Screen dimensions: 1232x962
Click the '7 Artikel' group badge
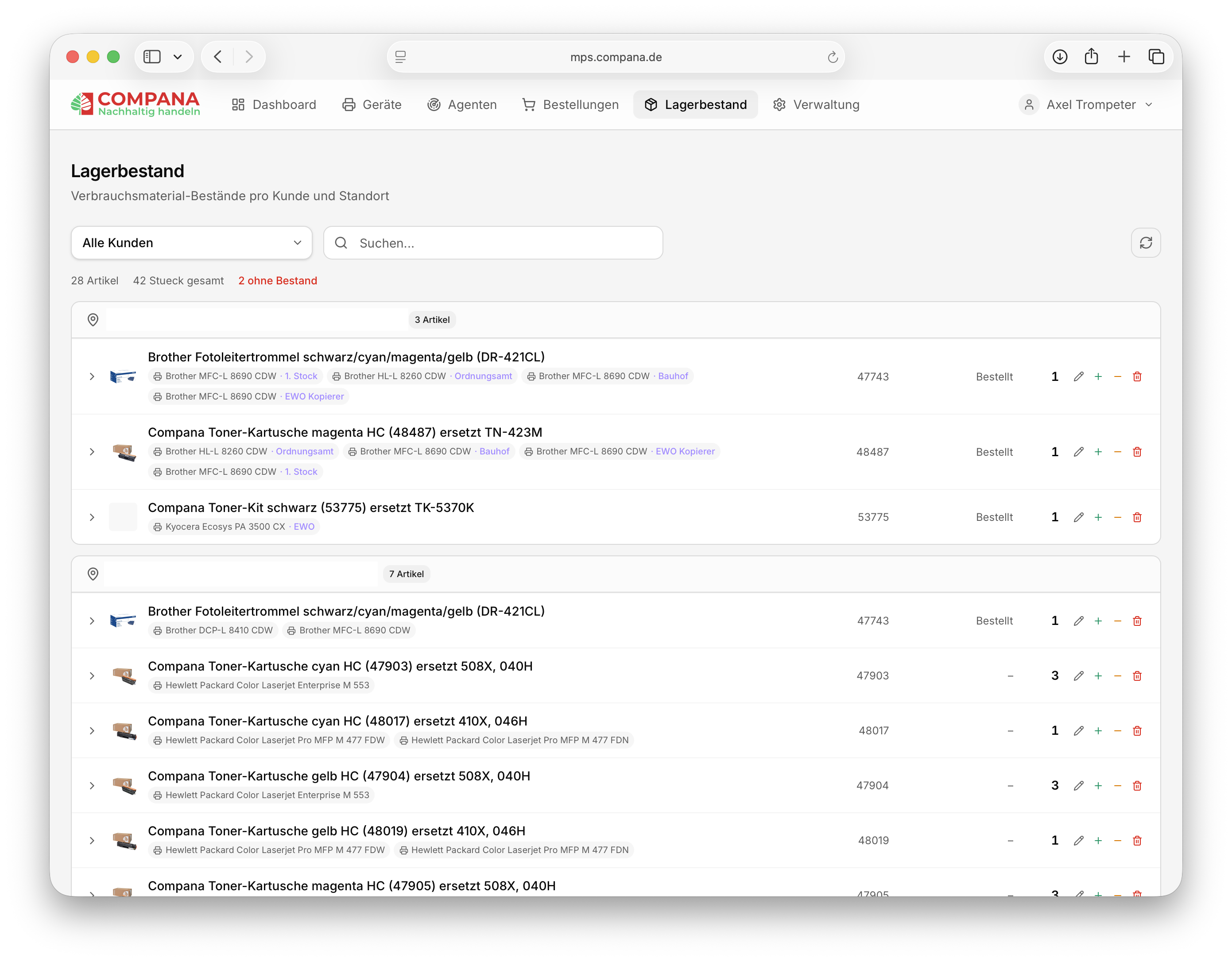[406, 574]
